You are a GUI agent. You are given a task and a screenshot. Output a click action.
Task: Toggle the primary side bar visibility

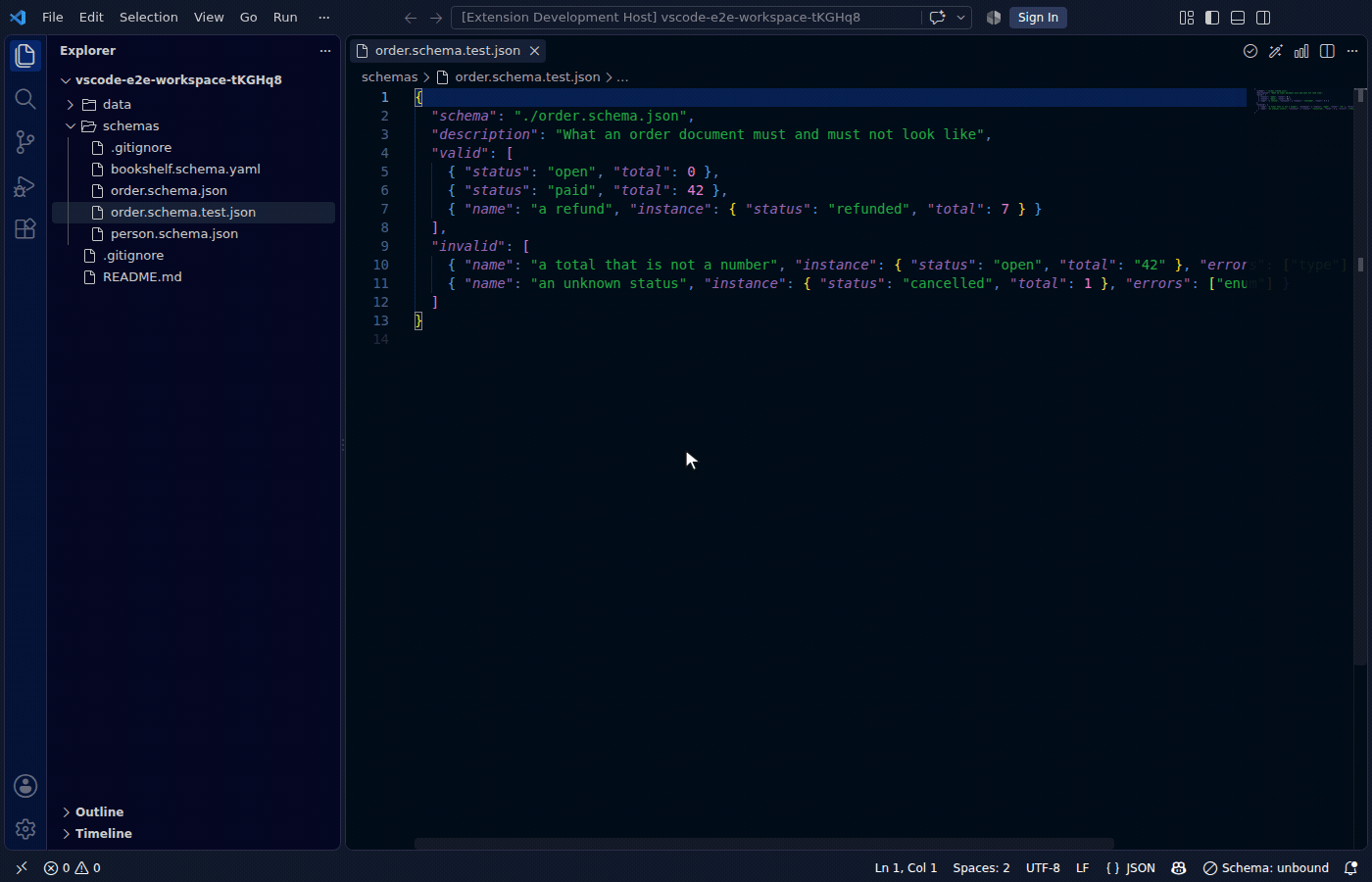[x=1212, y=18]
